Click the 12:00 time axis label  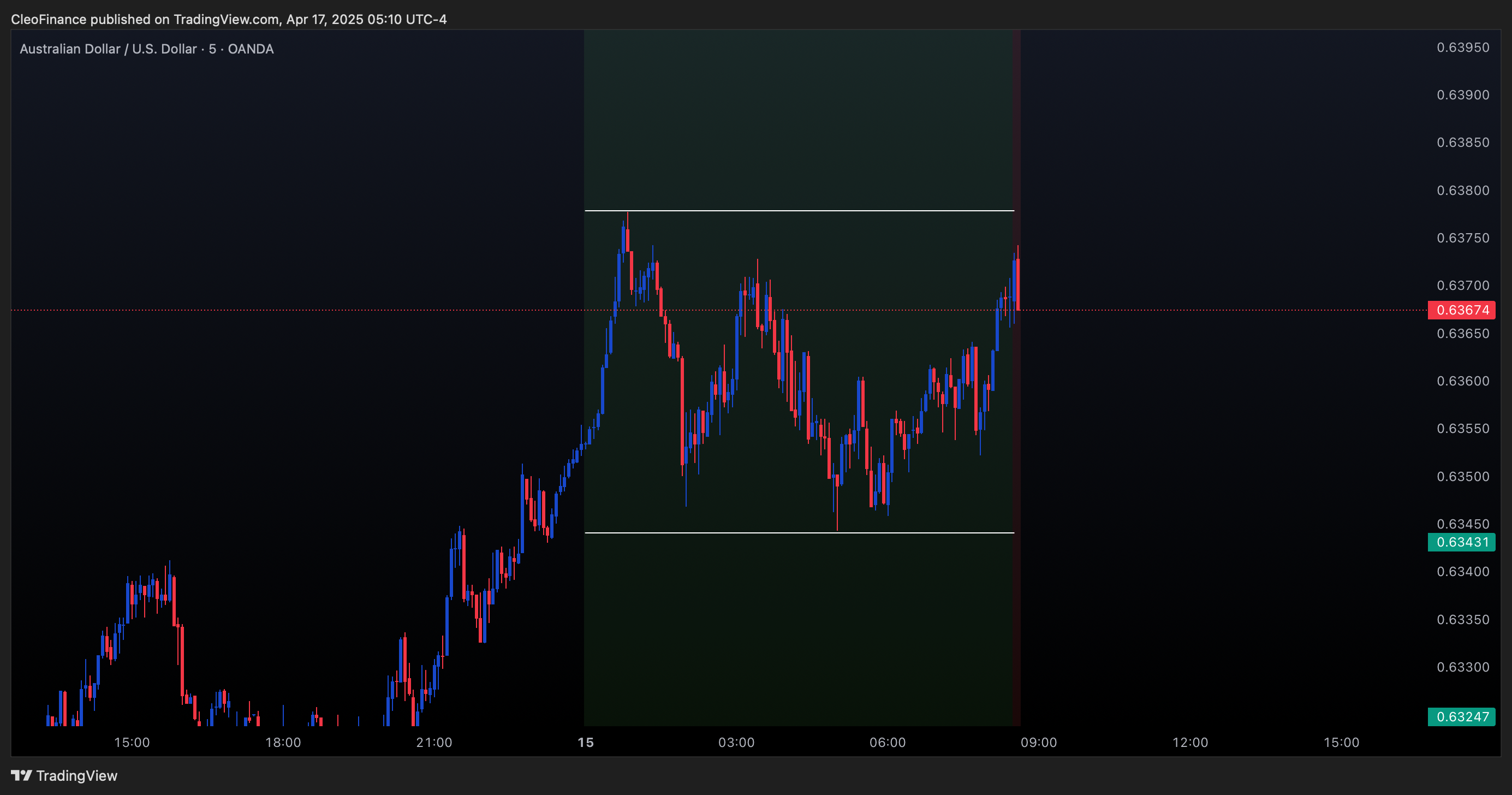pyautogui.click(x=1190, y=743)
